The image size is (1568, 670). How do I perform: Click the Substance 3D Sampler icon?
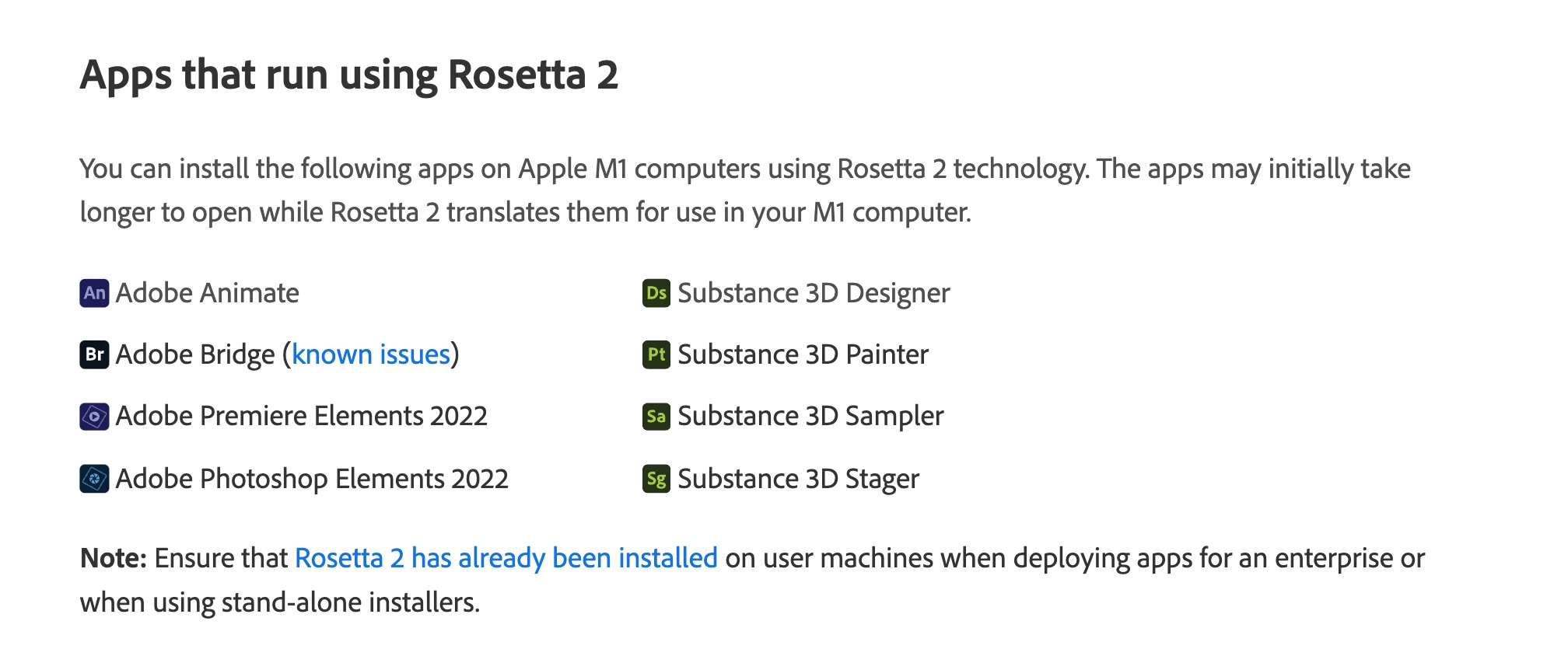coord(656,417)
